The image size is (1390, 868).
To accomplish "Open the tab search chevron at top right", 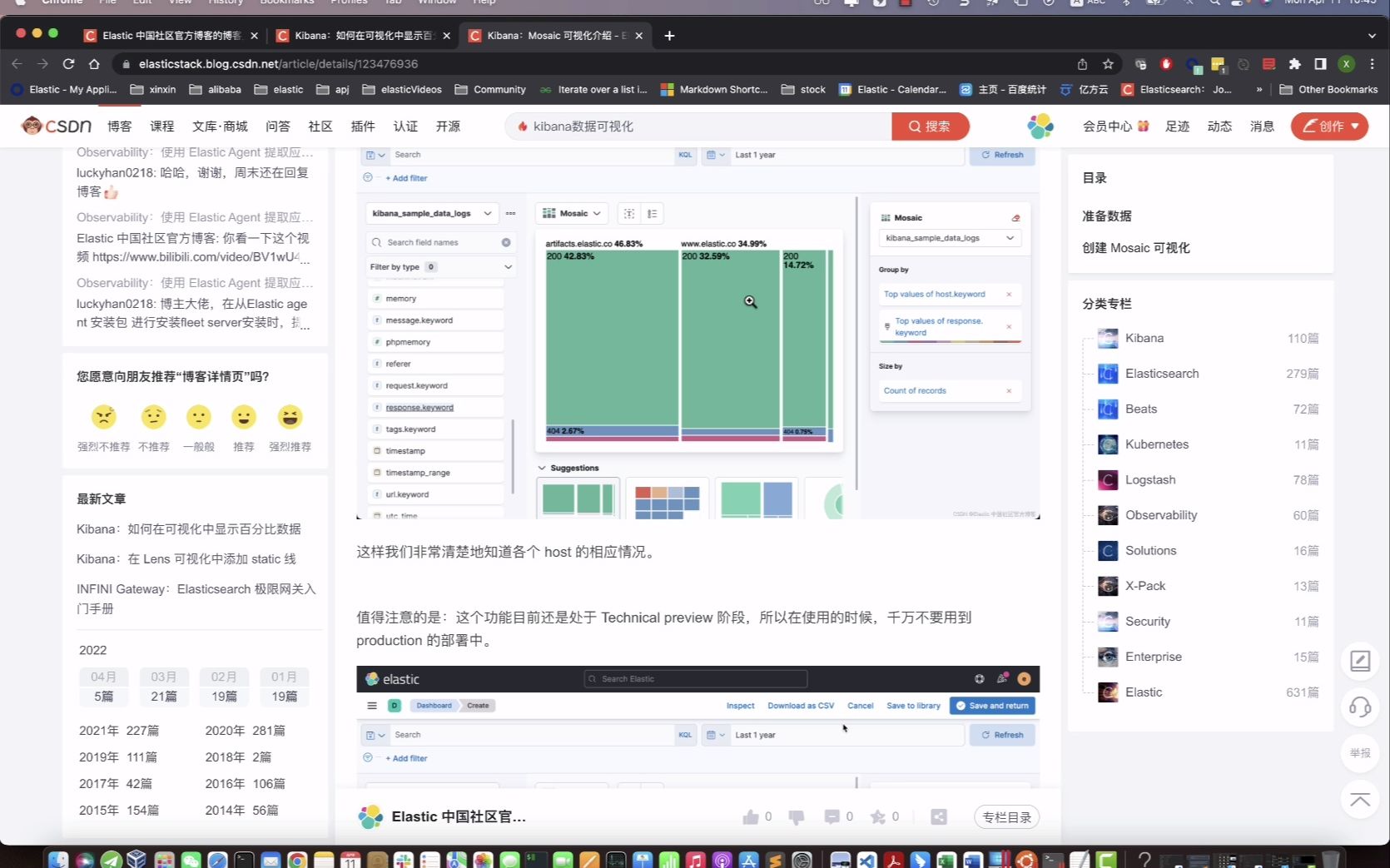I will coord(1372,36).
